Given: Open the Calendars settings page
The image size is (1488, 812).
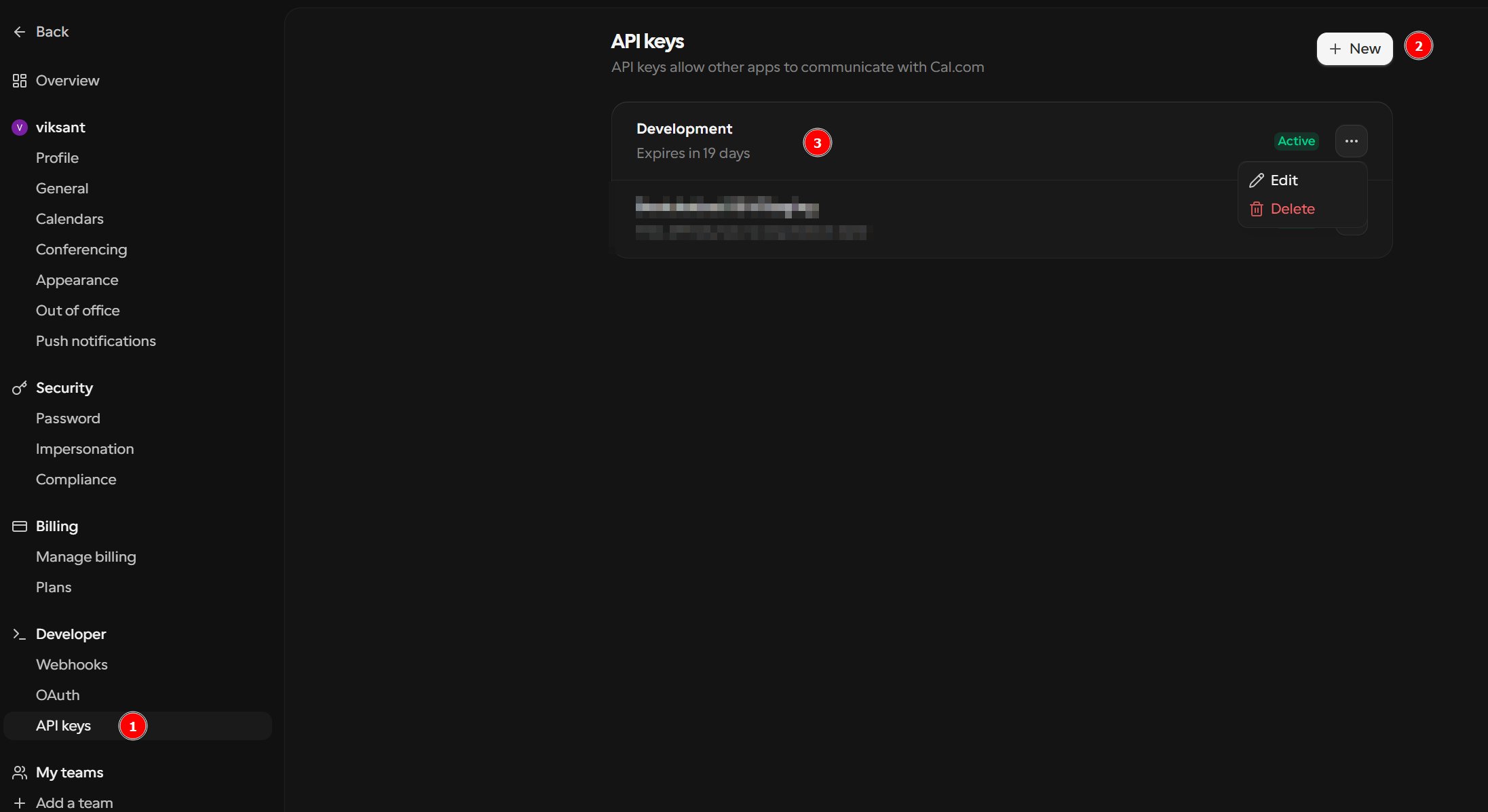Looking at the screenshot, I should pyautogui.click(x=69, y=219).
